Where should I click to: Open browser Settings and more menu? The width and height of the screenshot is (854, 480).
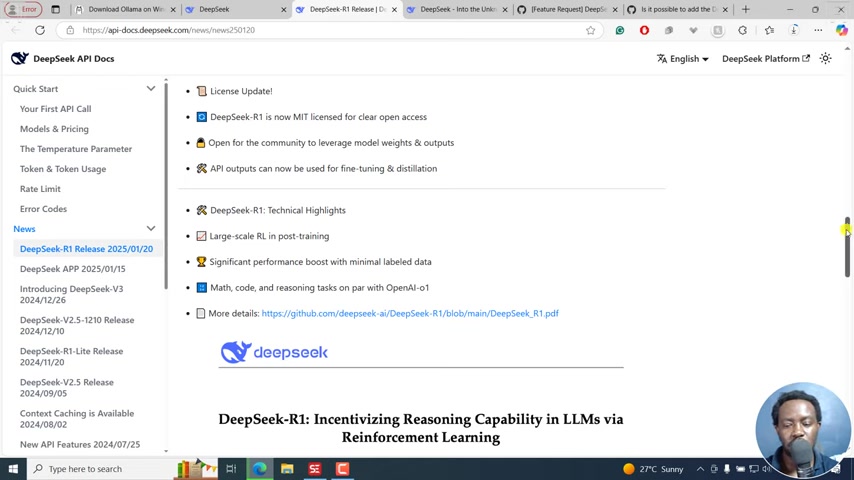tap(818, 30)
